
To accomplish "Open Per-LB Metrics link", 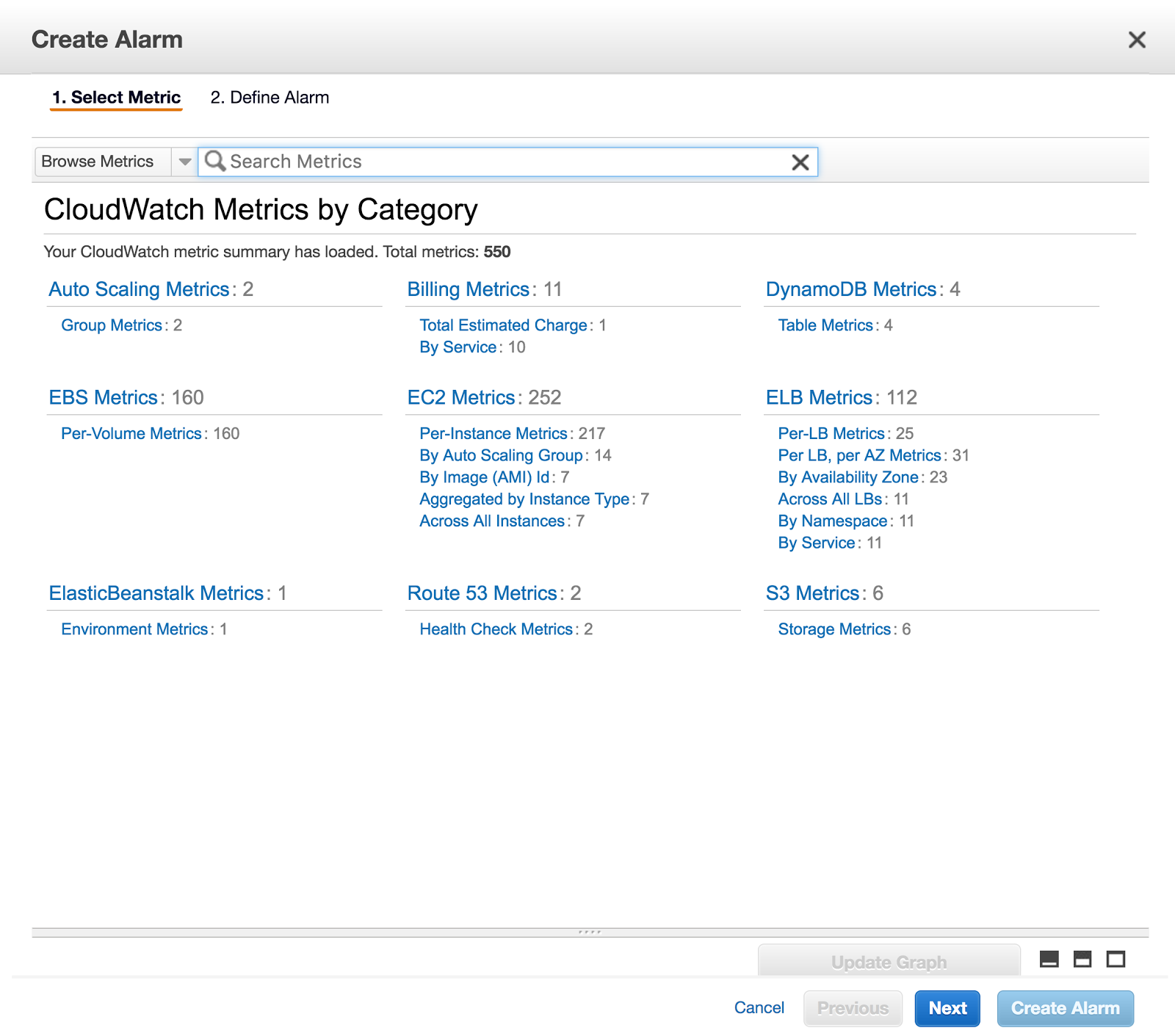I will 831,433.
